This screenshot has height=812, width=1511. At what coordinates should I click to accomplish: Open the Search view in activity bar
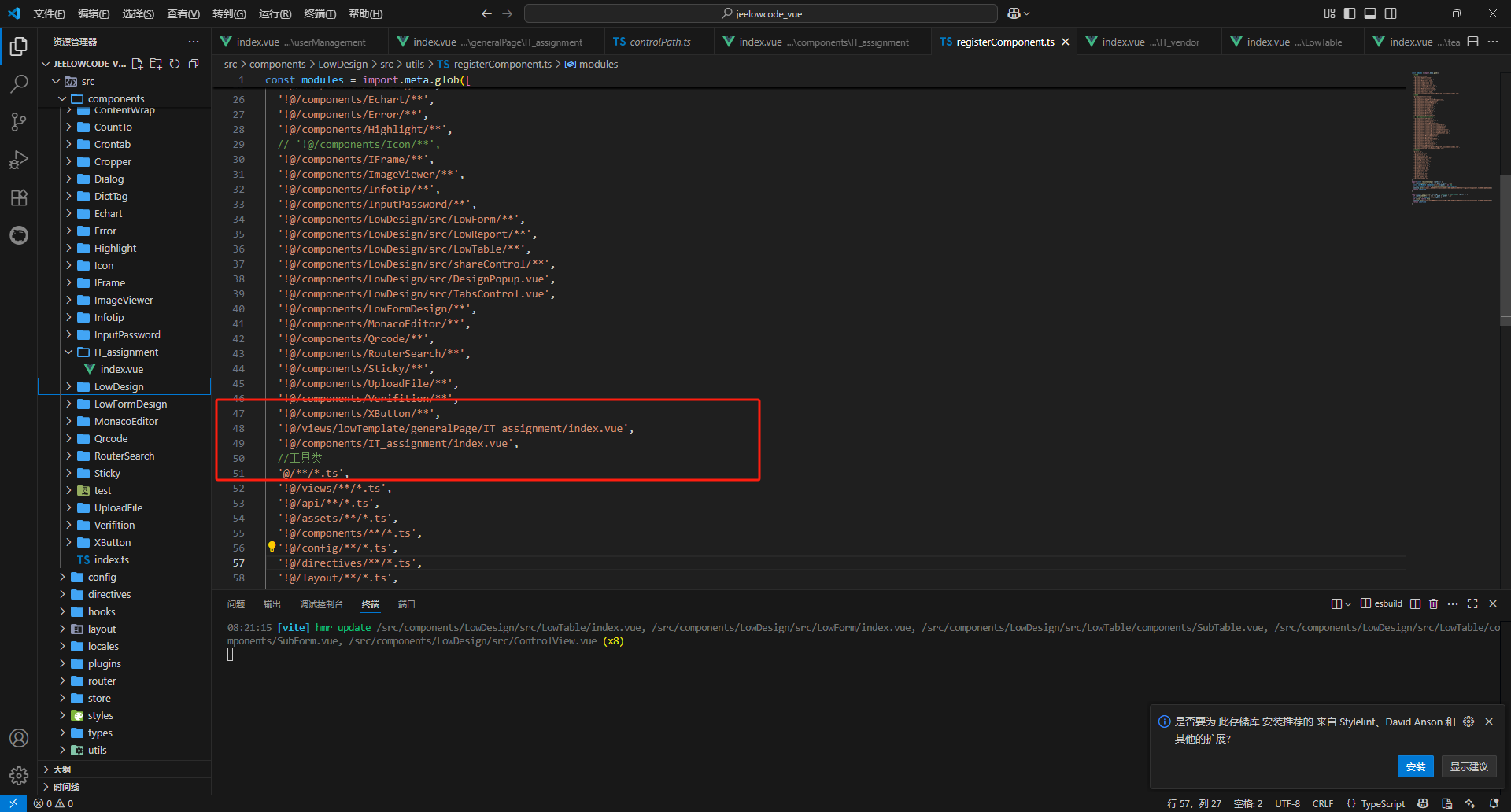point(19,83)
